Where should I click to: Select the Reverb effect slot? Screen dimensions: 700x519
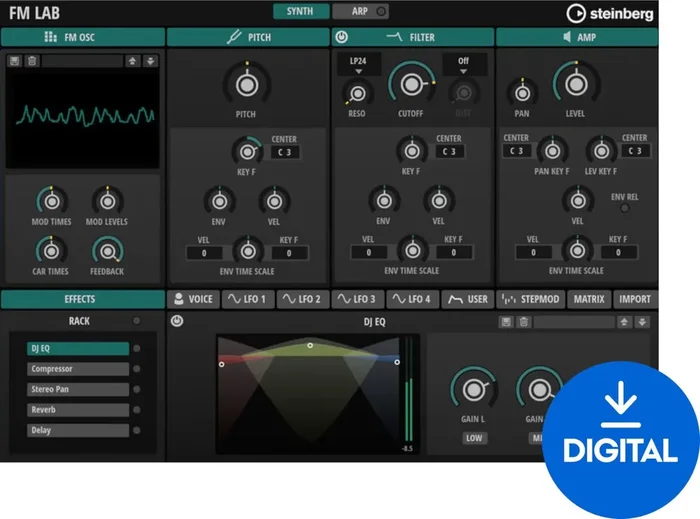click(x=78, y=410)
